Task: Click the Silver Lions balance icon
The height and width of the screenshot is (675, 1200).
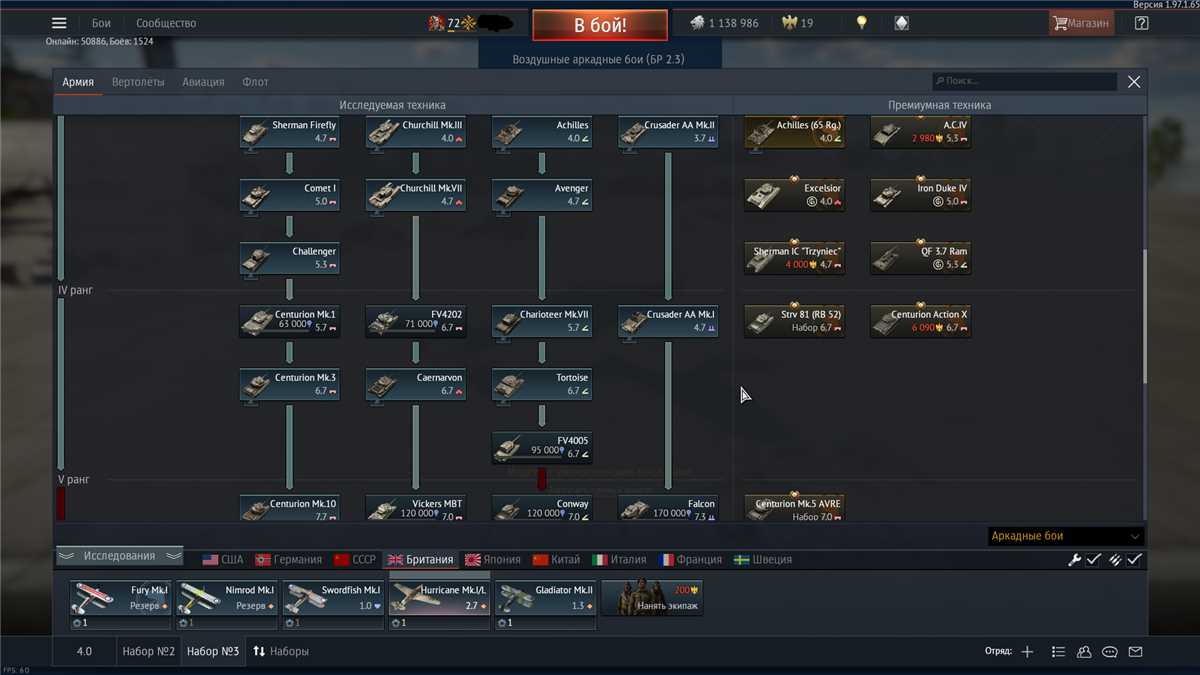Action: click(697, 23)
